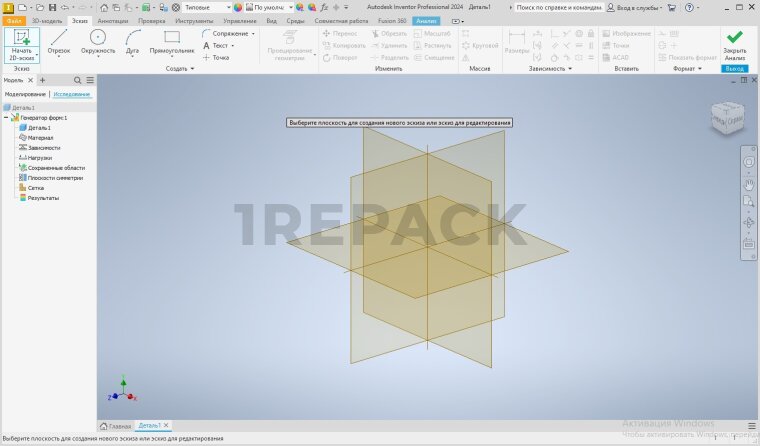Select the Отрезок line tool
Screen dimensions: 760x446
pos(59,41)
